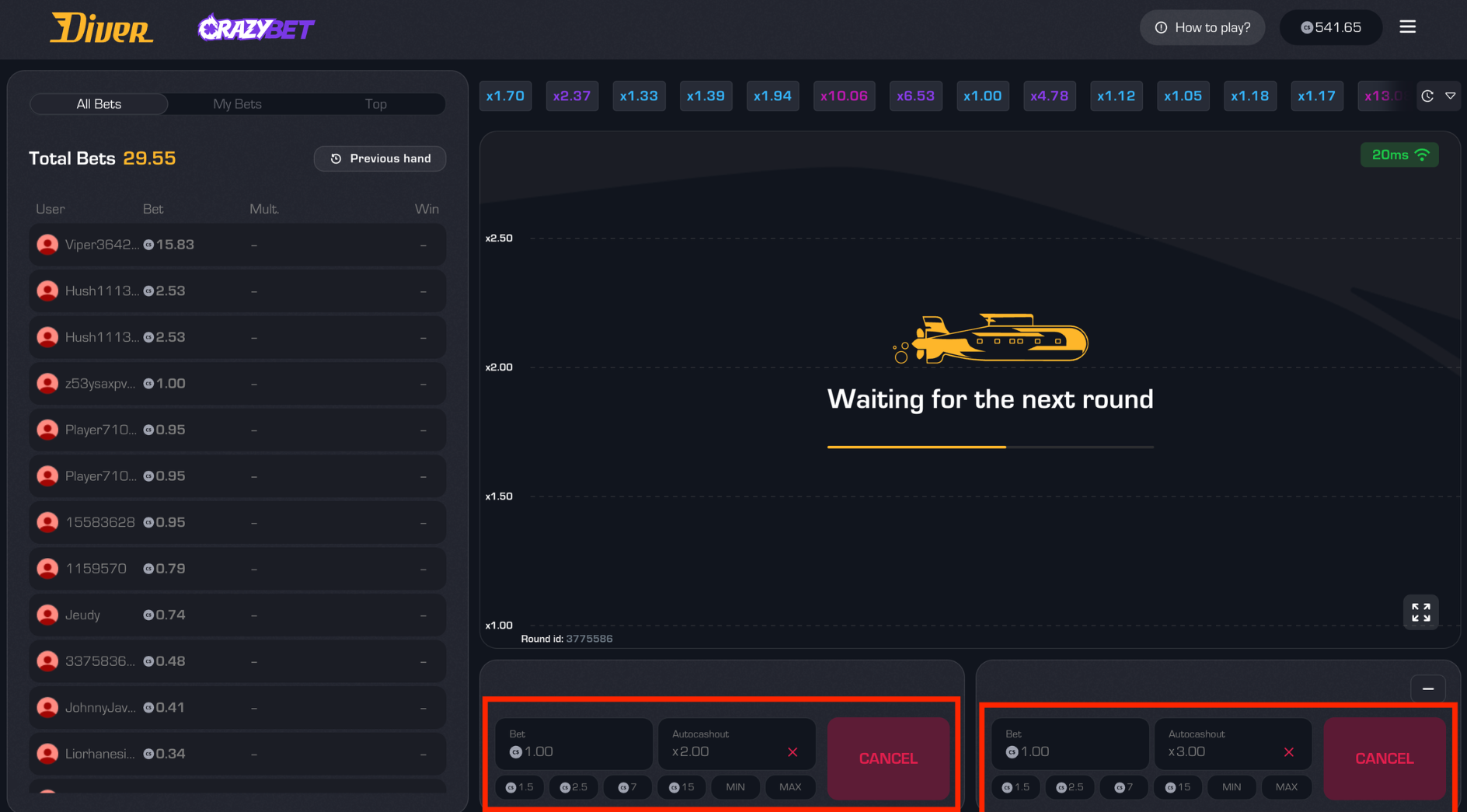Image resolution: width=1467 pixels, height=812 pixels.
Task: Collapse second bet panel with minus
Action: point(1427,688)
